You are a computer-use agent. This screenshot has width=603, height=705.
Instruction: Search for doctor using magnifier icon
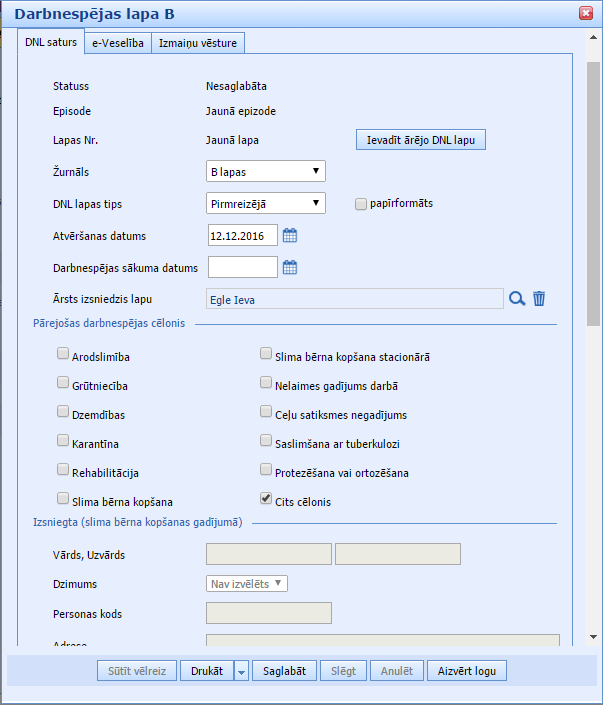coord(517,298)
